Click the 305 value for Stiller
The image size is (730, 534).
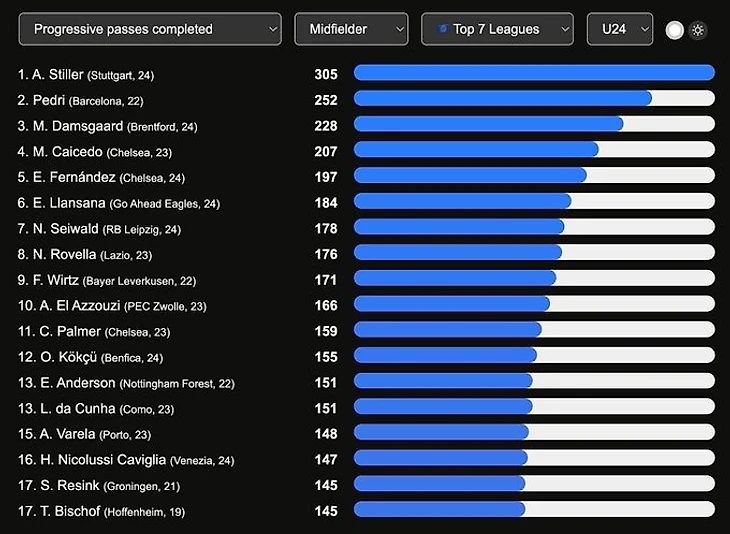click(326, 74)
